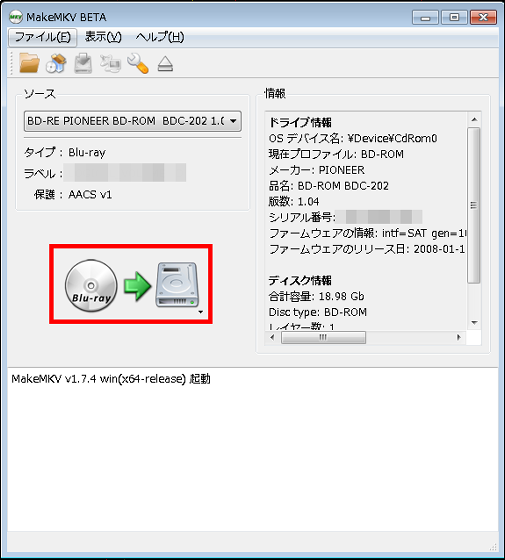Open preferences with the wrench icon

[x=138, y=63]
